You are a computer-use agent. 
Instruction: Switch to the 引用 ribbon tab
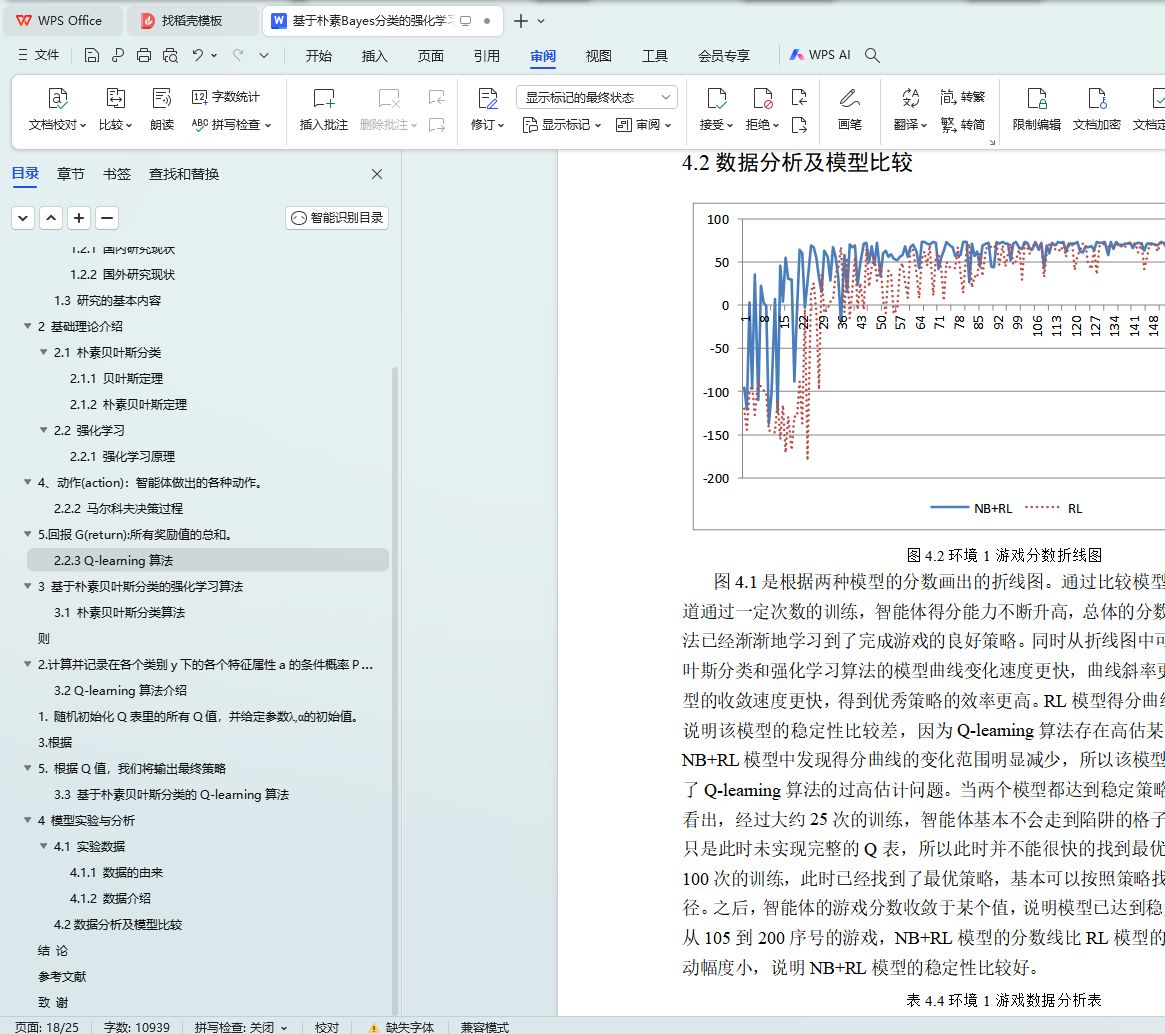click(x=487, y=56)
